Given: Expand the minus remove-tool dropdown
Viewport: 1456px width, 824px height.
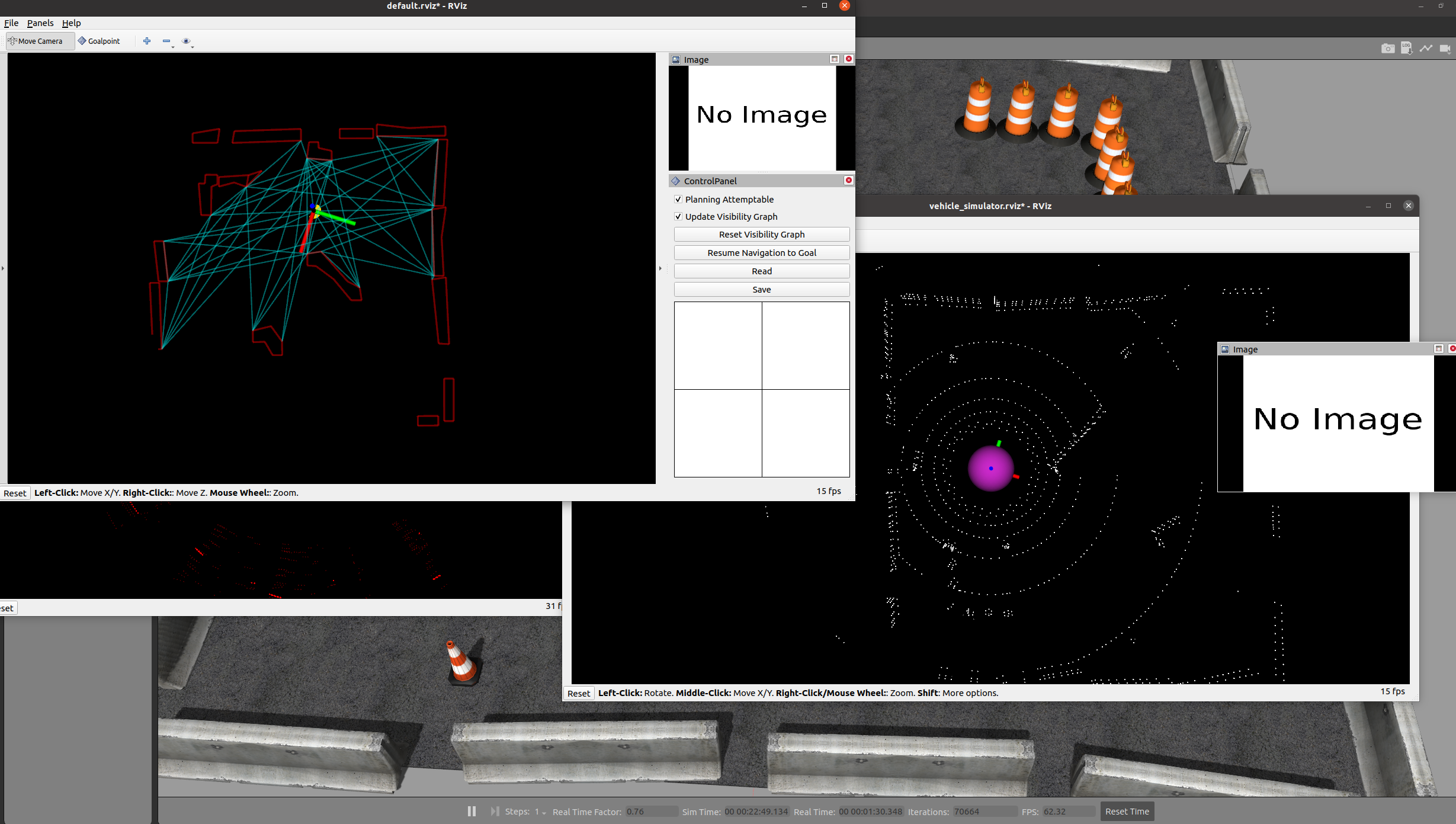Looking at the screenshot, I should (x=173, y=46).
